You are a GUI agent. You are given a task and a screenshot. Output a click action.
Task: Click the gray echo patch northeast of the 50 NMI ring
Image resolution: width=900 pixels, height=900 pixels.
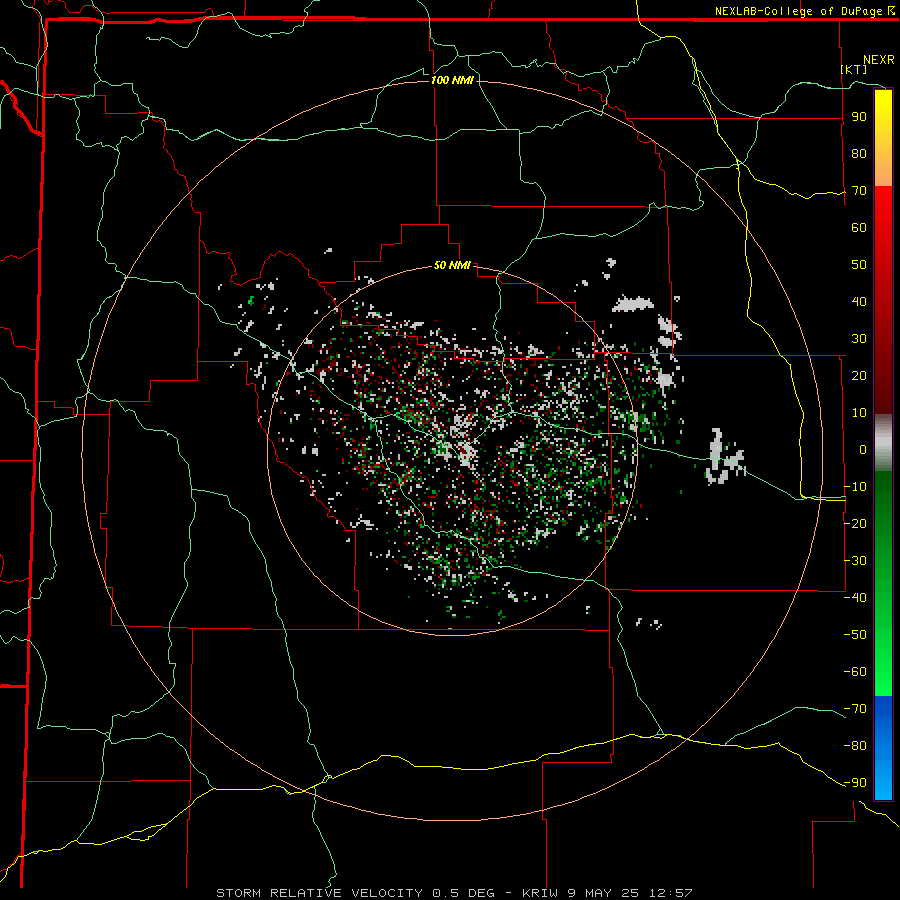tap(633, 304)
